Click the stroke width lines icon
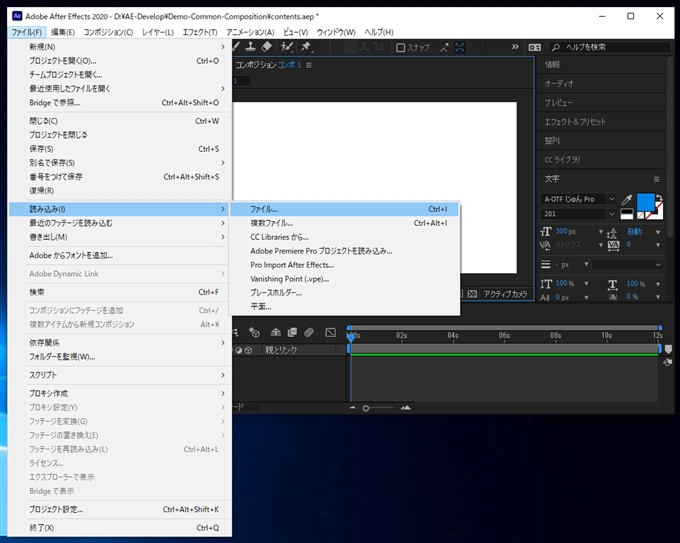The height and width of the screenshot is (543, 680). click(x=546, y=265)
